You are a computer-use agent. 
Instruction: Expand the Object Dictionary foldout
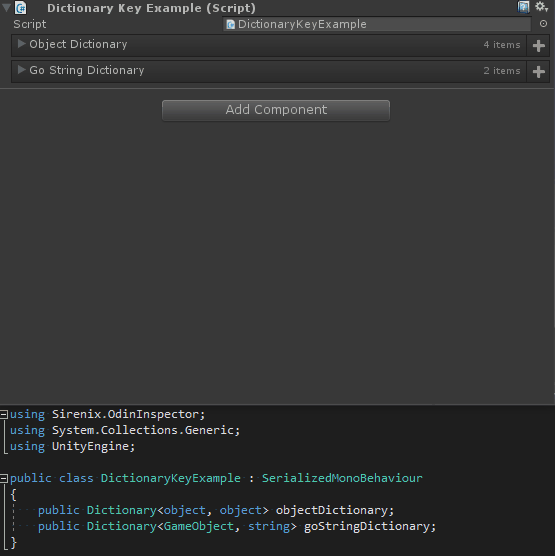click(x=21, y=44)
